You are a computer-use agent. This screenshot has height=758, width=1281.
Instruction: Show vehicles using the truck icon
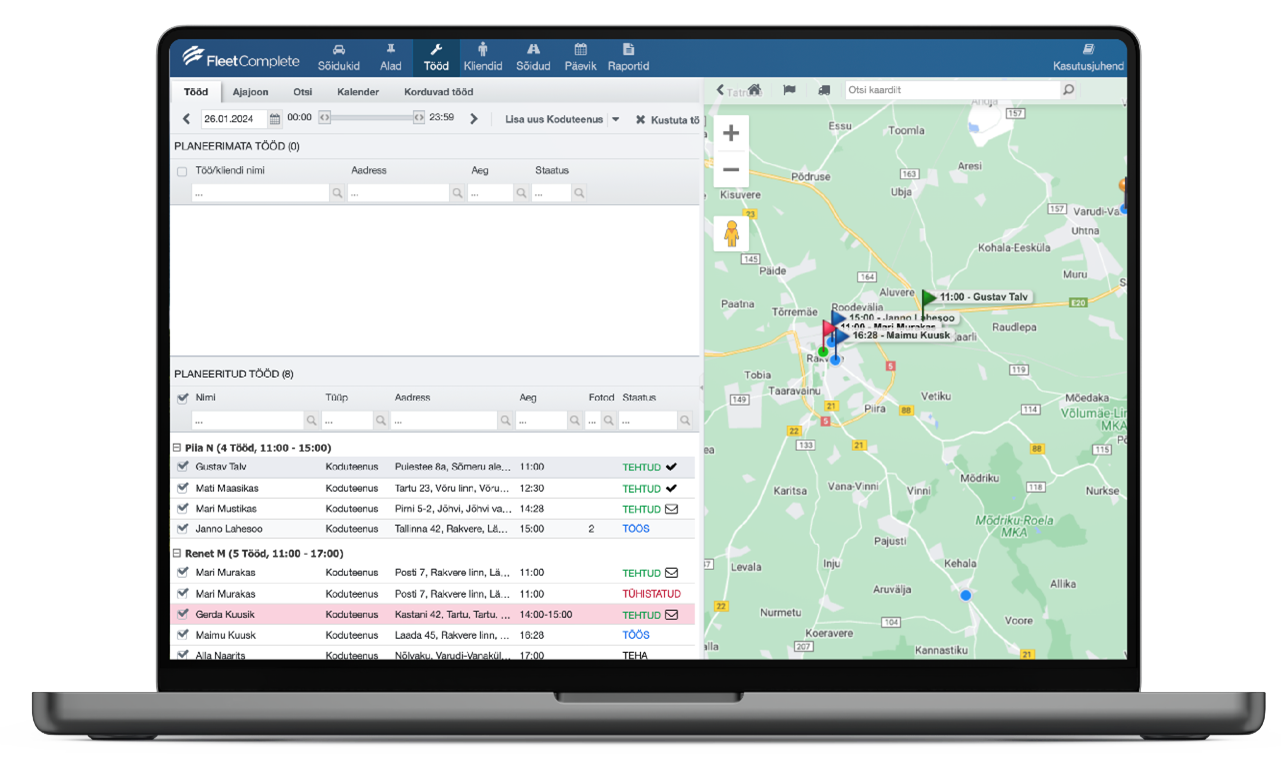point(824,90)
